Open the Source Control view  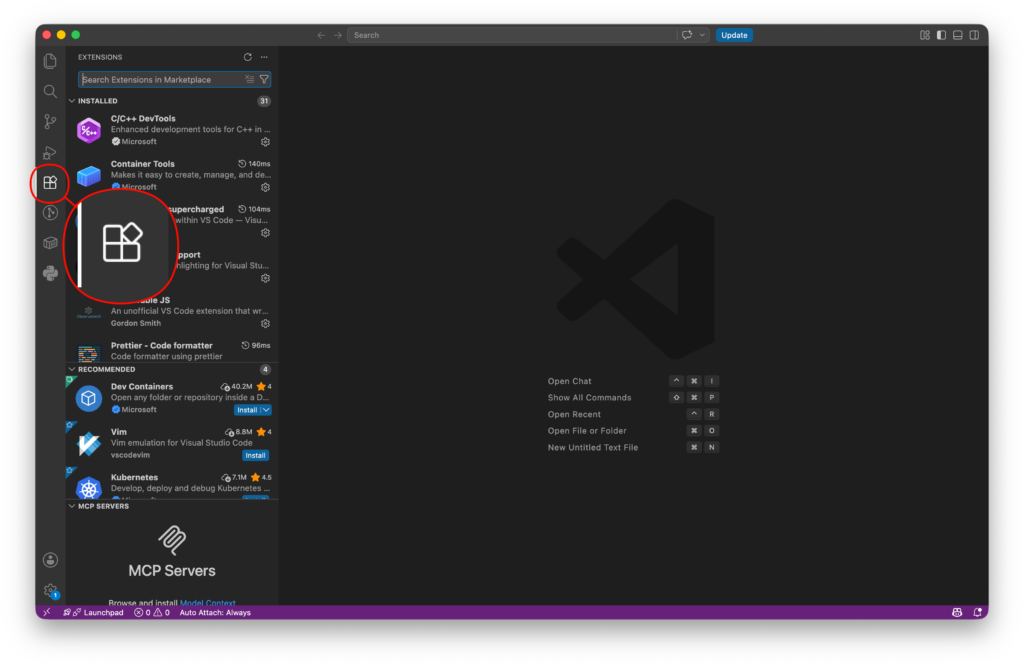click(50, 121)
